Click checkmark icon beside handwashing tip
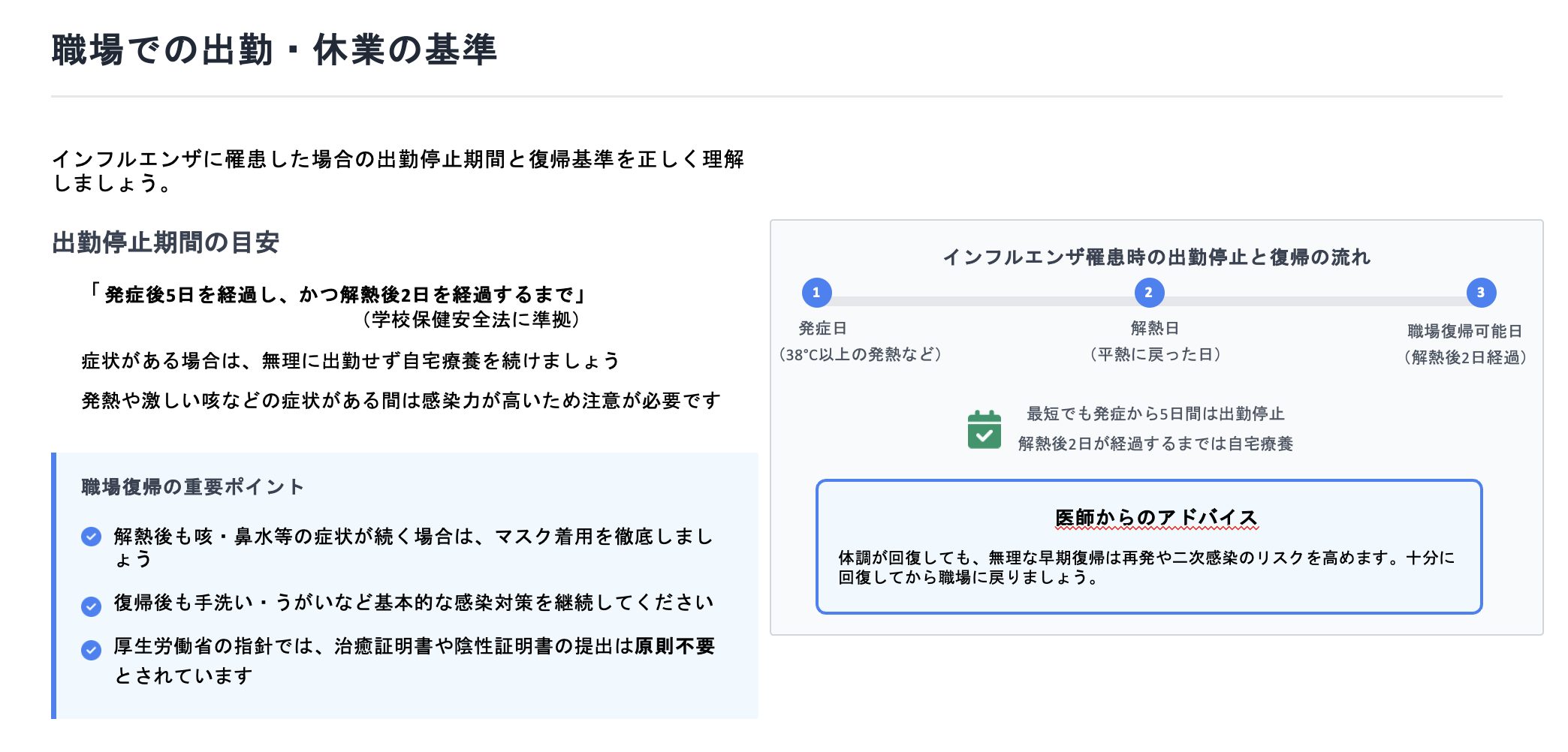This screenshot has width=1568, height=752. point(92,606)
